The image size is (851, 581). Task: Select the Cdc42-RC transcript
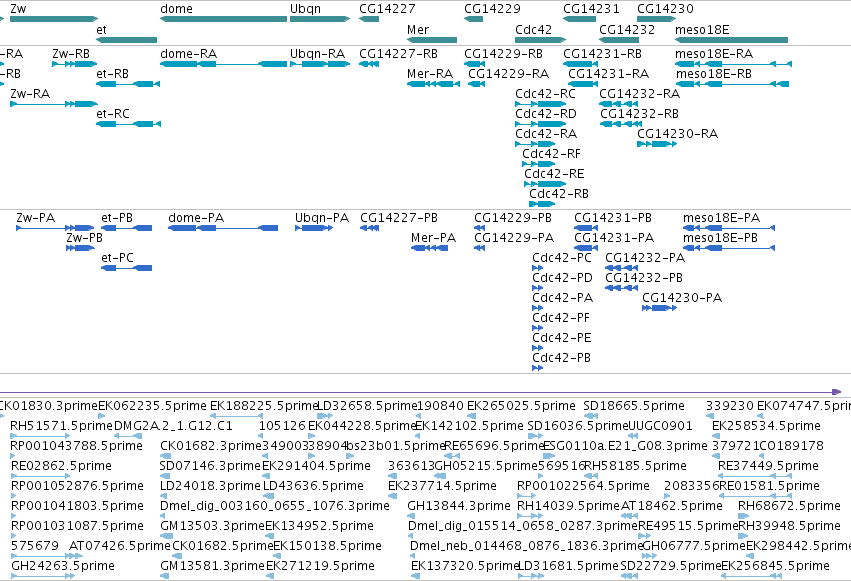541,104
